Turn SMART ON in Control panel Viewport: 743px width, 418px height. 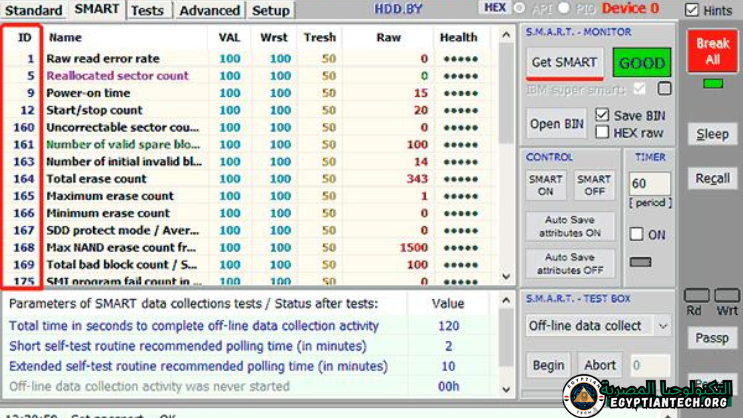545,185
